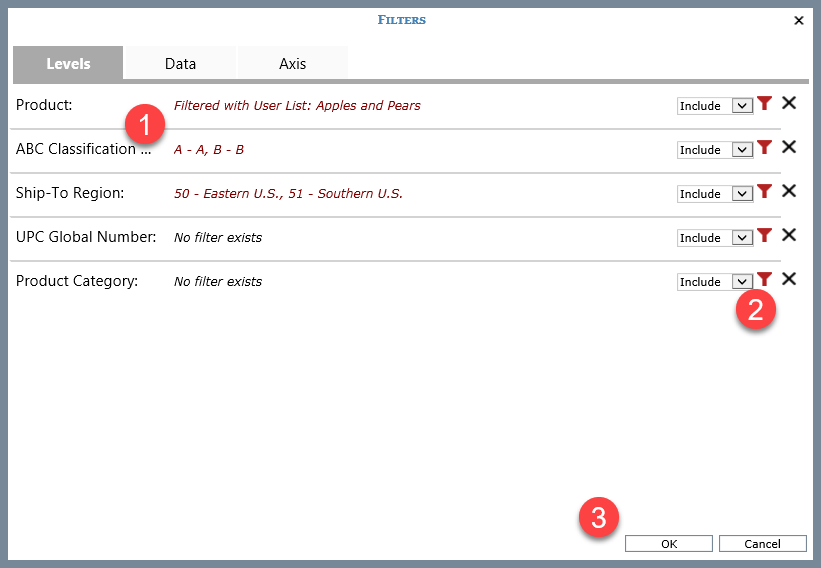This screenshot has width=821, height=568.
Task: Click Product Category funnel filter icon
Action: point(765,279)
